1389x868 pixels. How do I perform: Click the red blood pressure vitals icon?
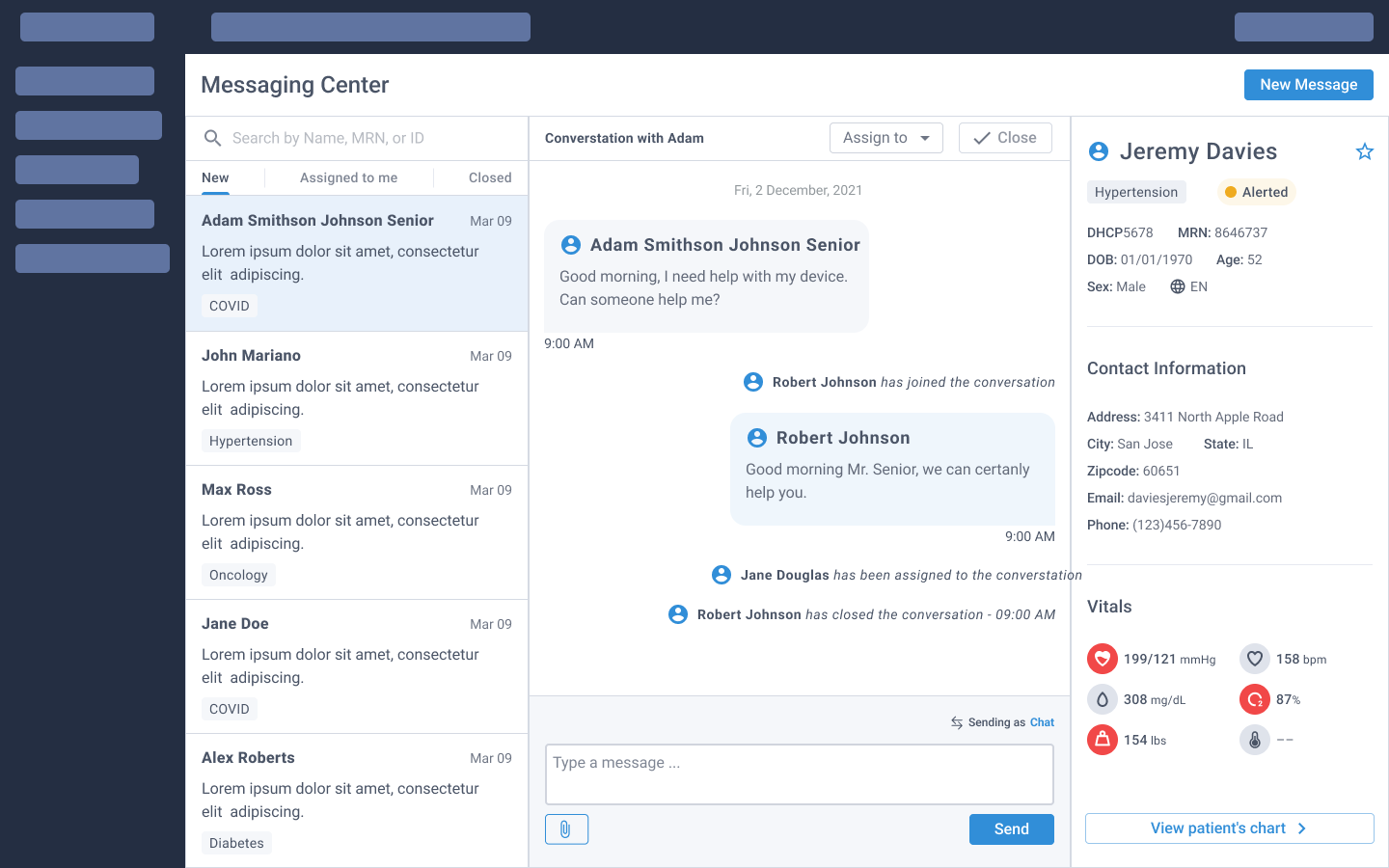point(1102,659)
